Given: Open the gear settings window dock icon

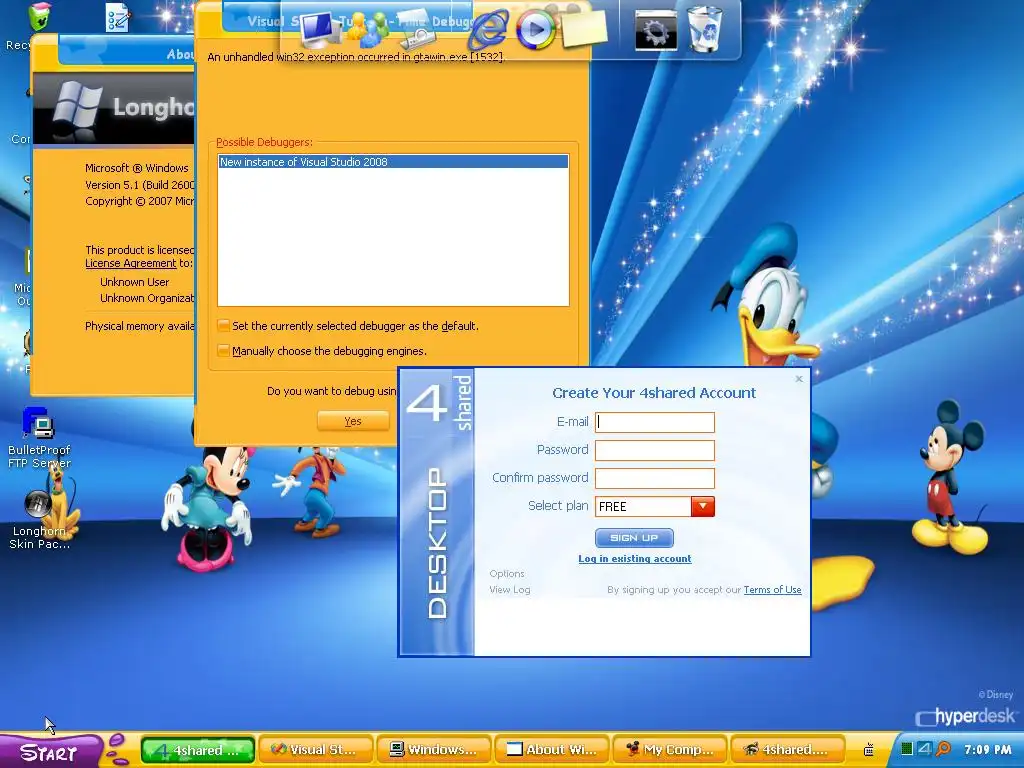Looking at the screenshot, I should (656, 29).
